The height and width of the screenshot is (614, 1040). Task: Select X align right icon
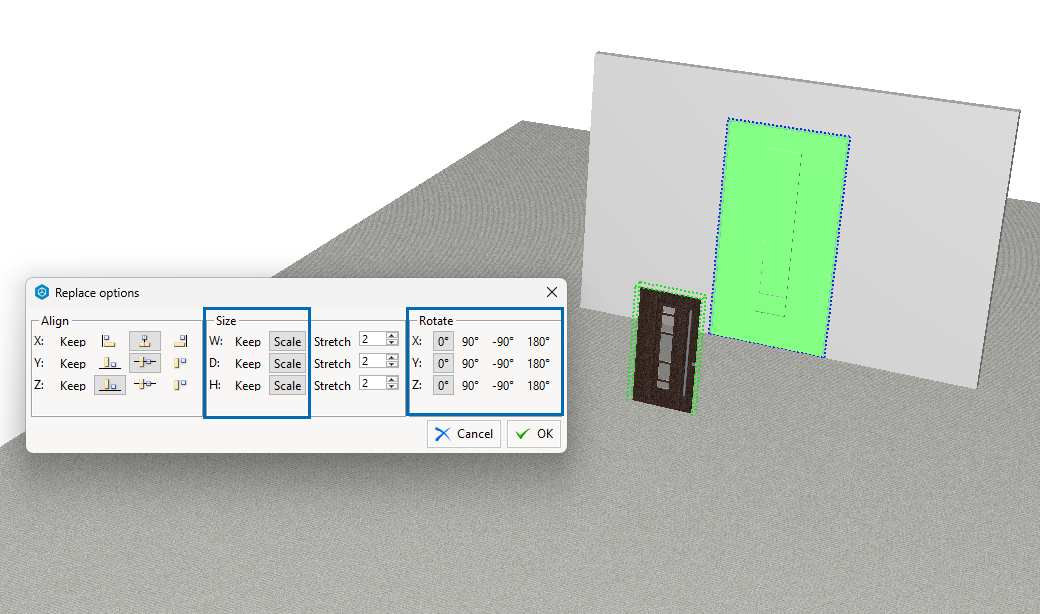[x=180, y=341]
